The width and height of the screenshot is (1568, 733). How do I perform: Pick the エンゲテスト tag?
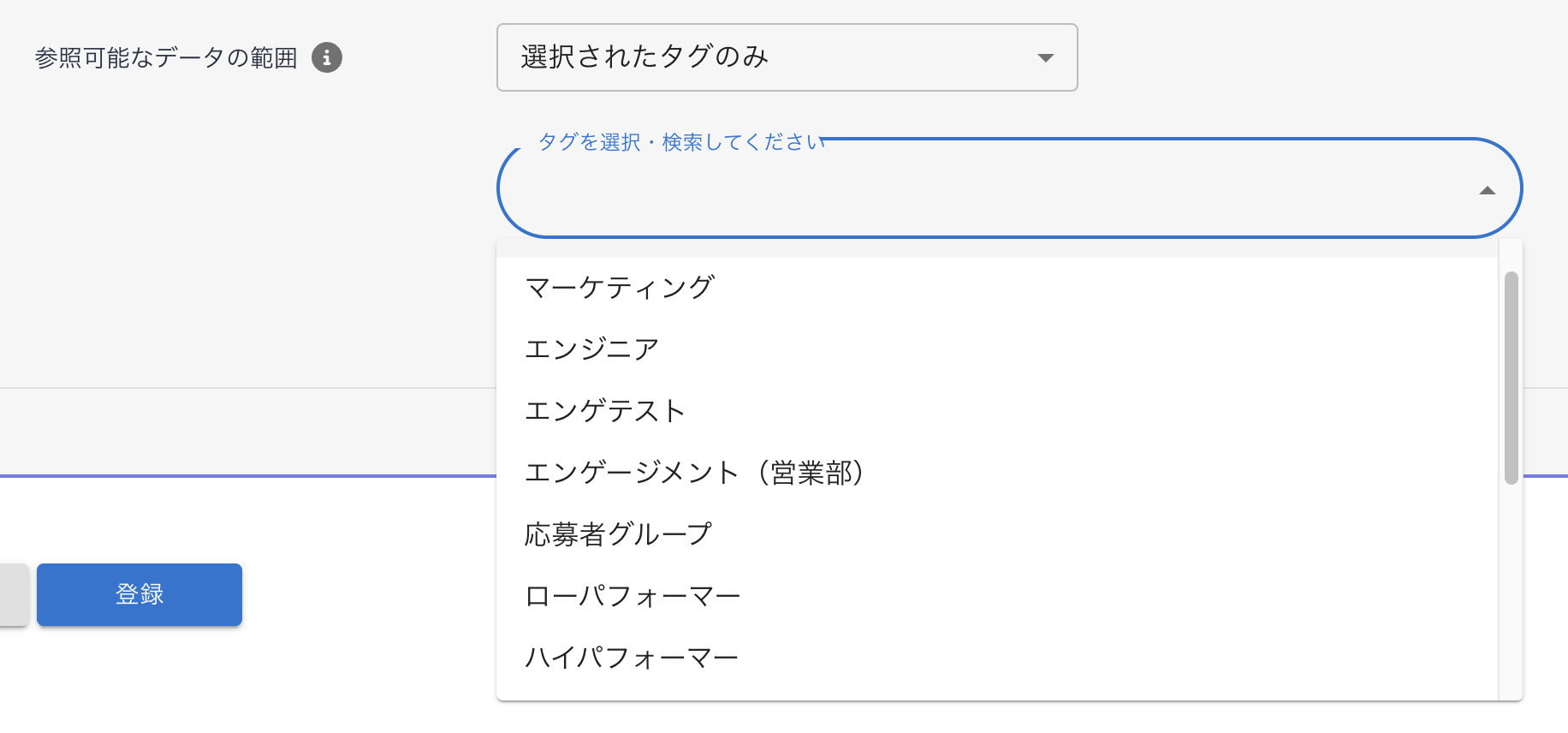[x=604, y=410]
